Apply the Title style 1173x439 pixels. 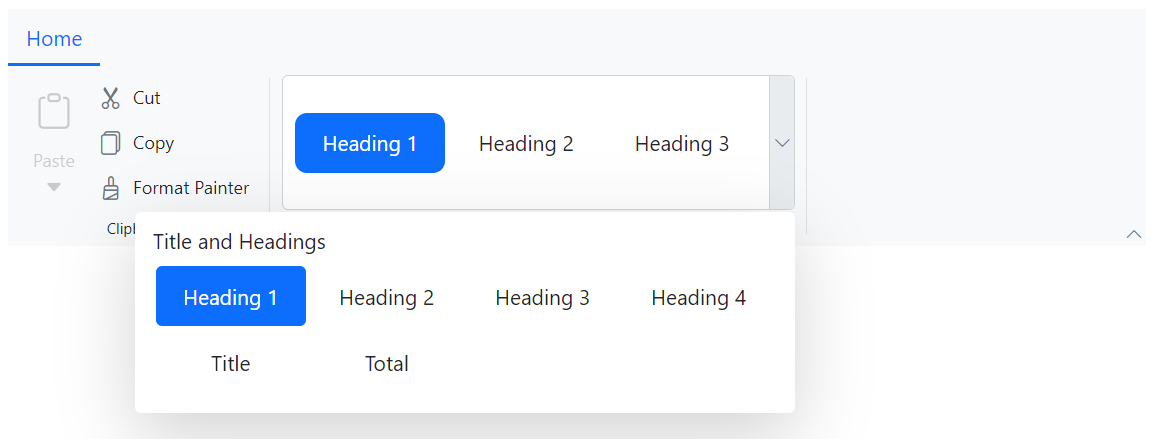[231, 363]
